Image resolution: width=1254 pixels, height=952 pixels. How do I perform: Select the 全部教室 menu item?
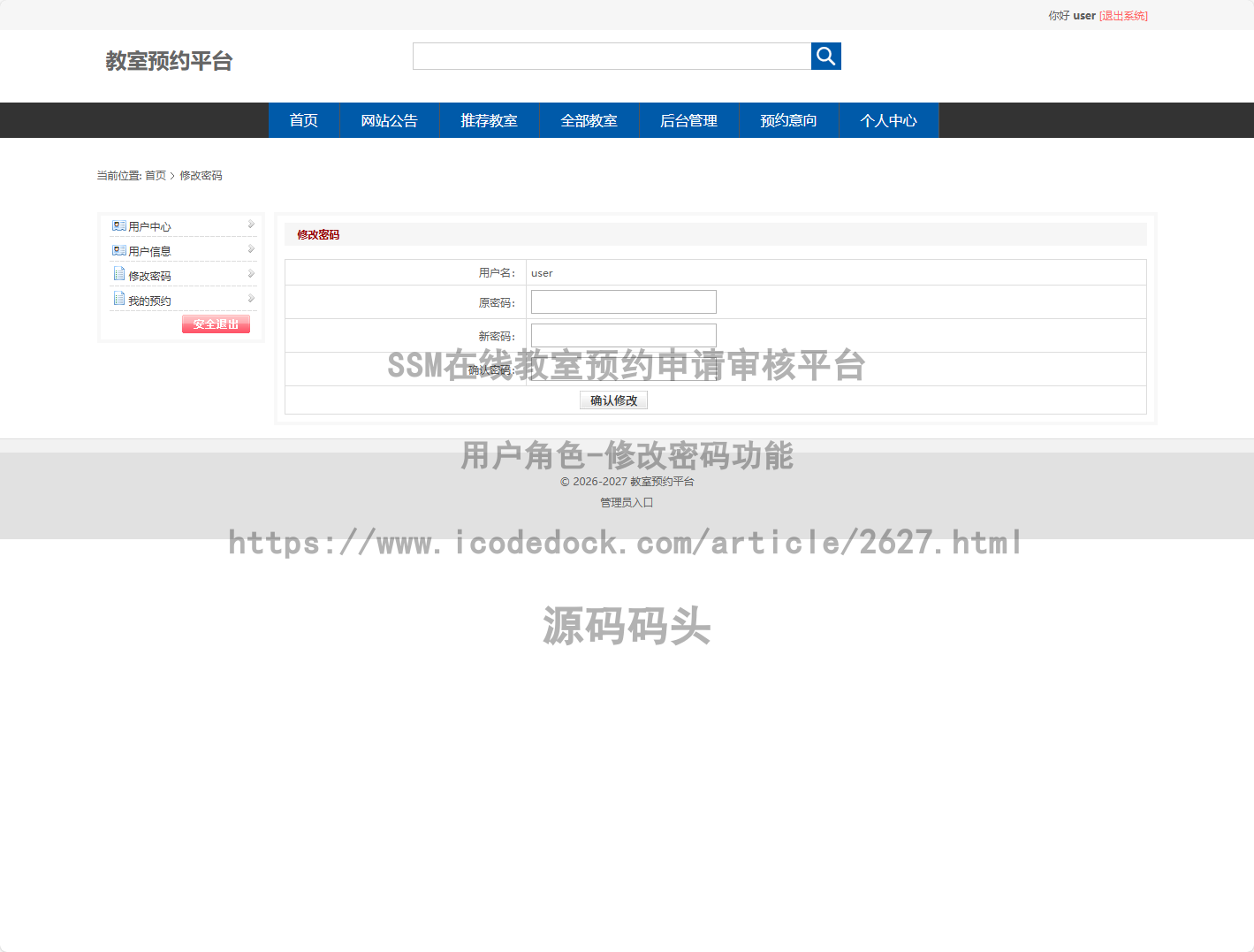[x=589, y=120]
